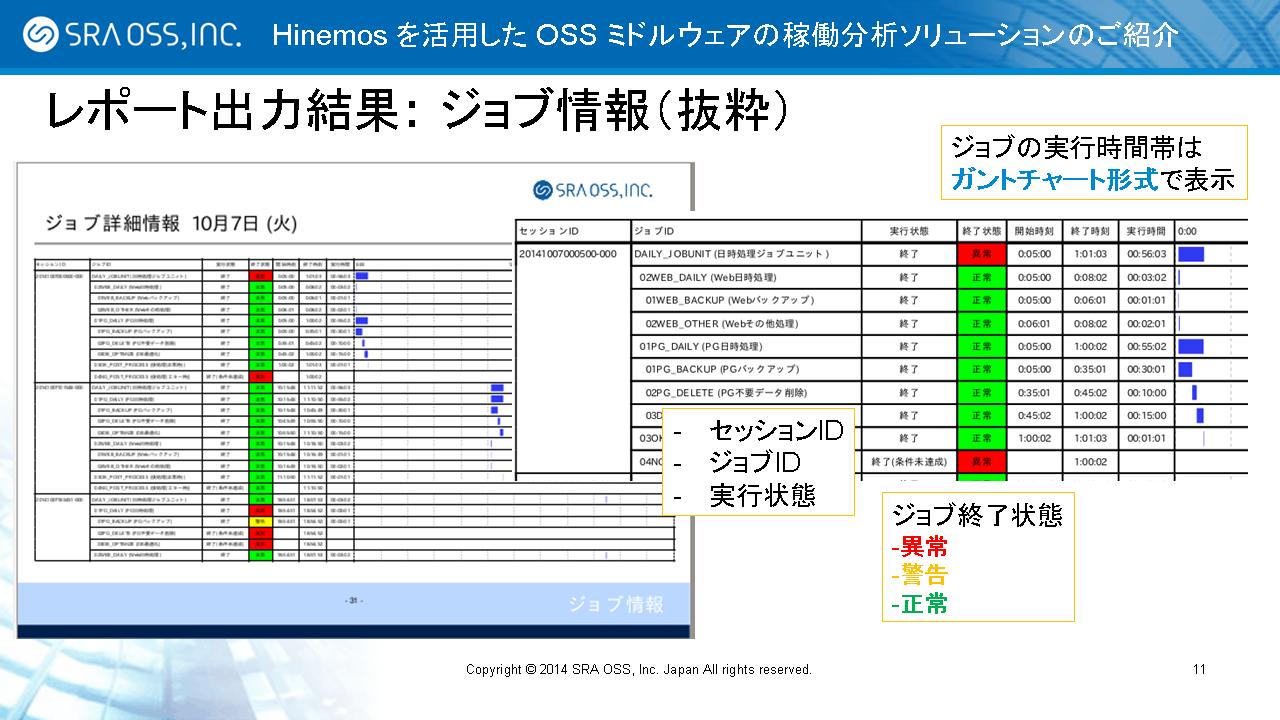
Task: Click the ジョブ情報 footer label of the report page
Action: pyautogui.click(x=616, y=604)
